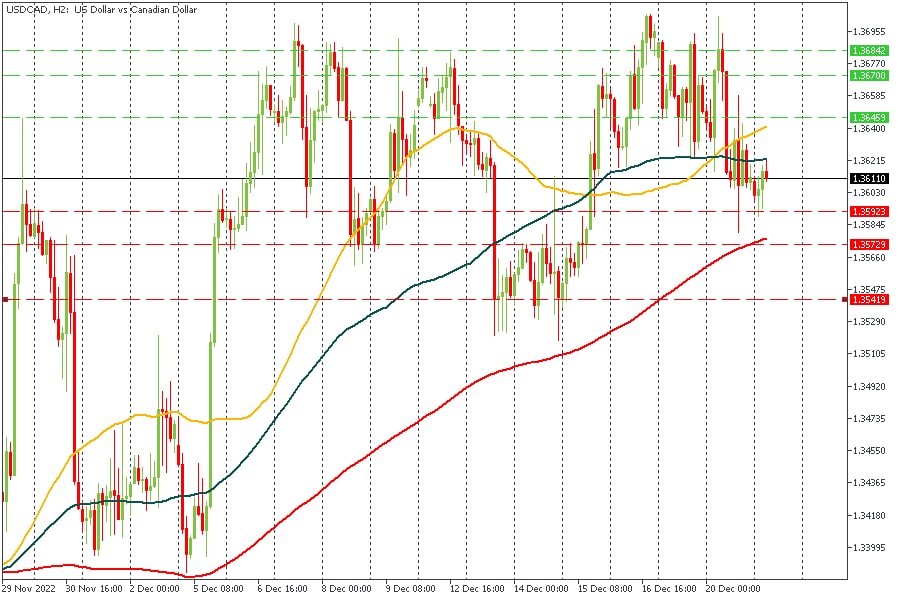Click the '15 Dec 08:00' time axis label
This screenshot has width=900, height=600.
tap(605, 589)
